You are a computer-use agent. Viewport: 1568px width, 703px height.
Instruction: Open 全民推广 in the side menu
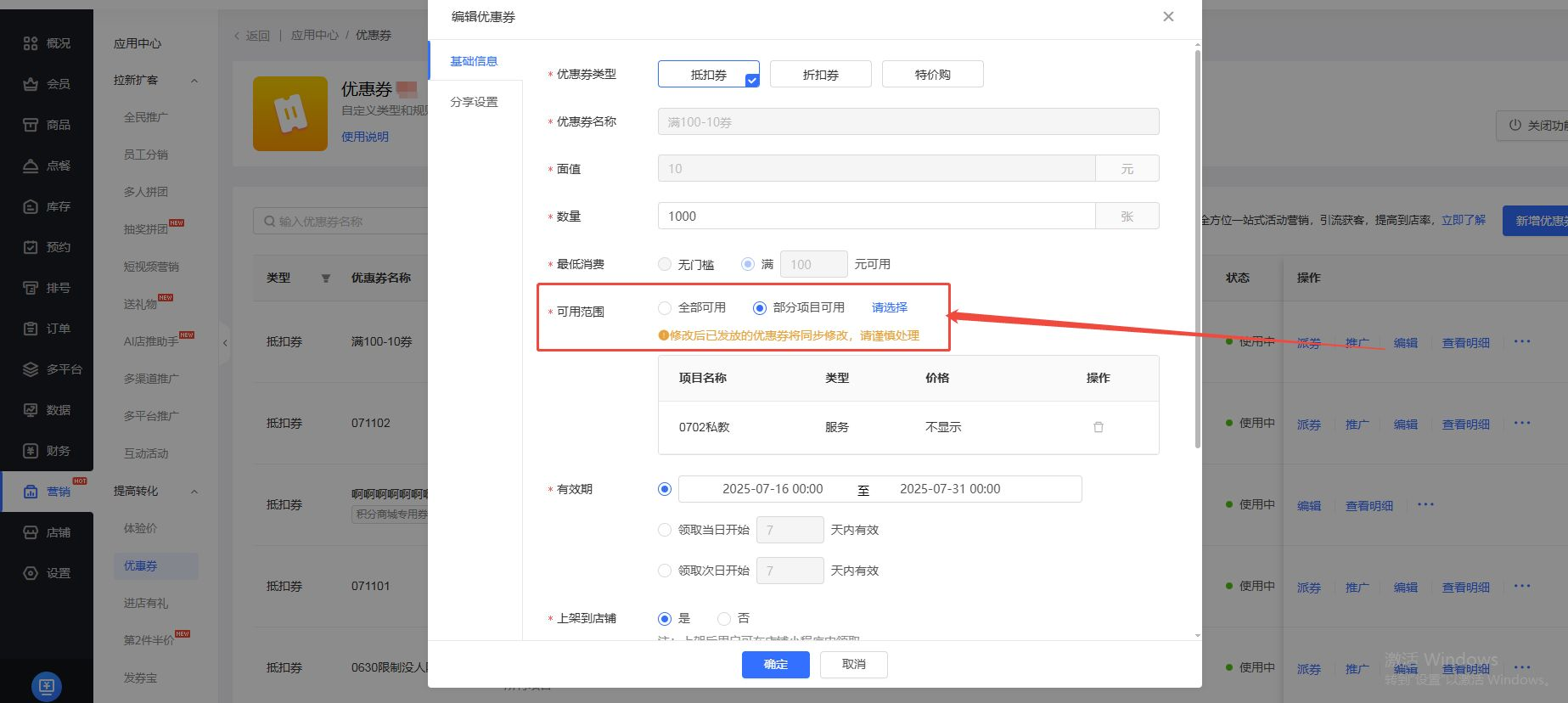click(x=146, y=117)
